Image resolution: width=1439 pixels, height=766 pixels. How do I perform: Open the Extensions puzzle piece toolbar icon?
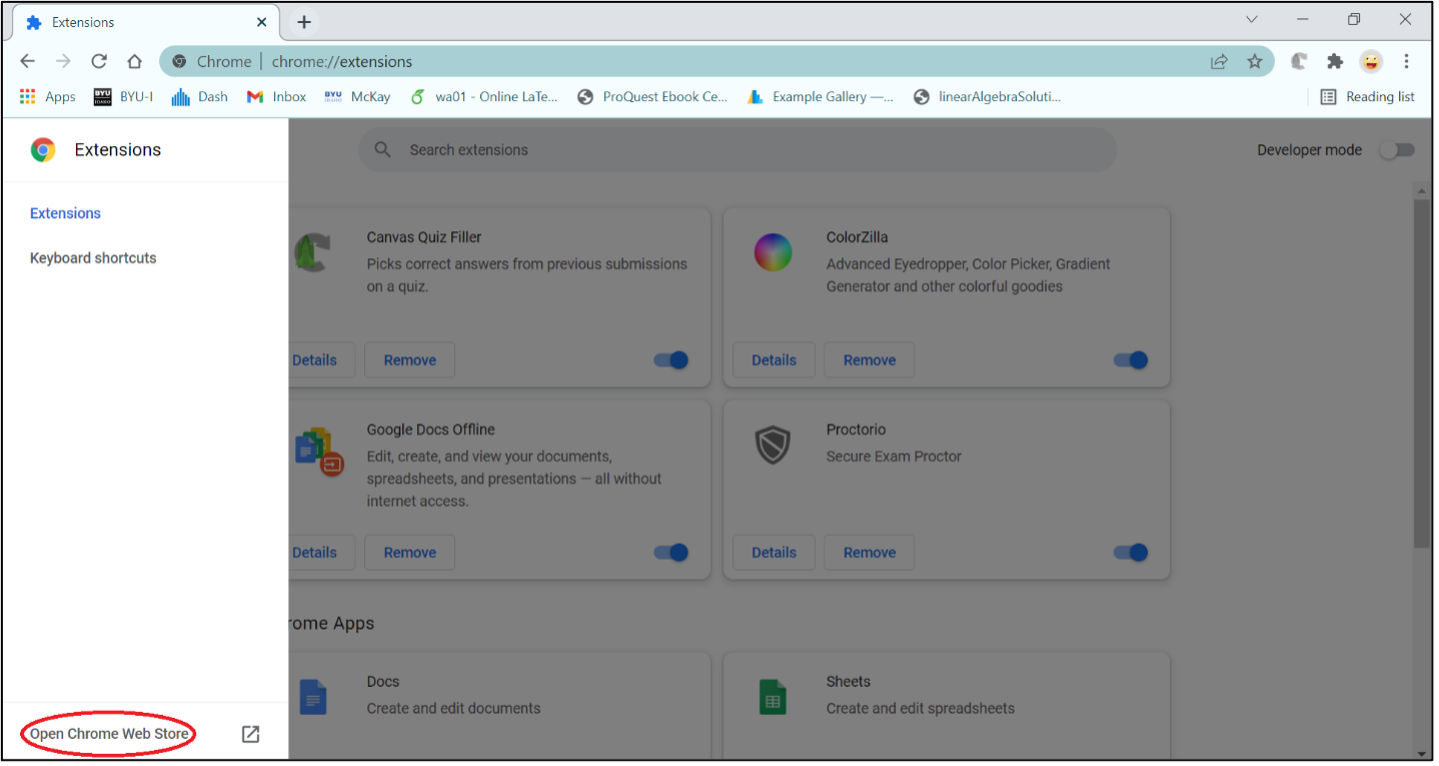1334,61
